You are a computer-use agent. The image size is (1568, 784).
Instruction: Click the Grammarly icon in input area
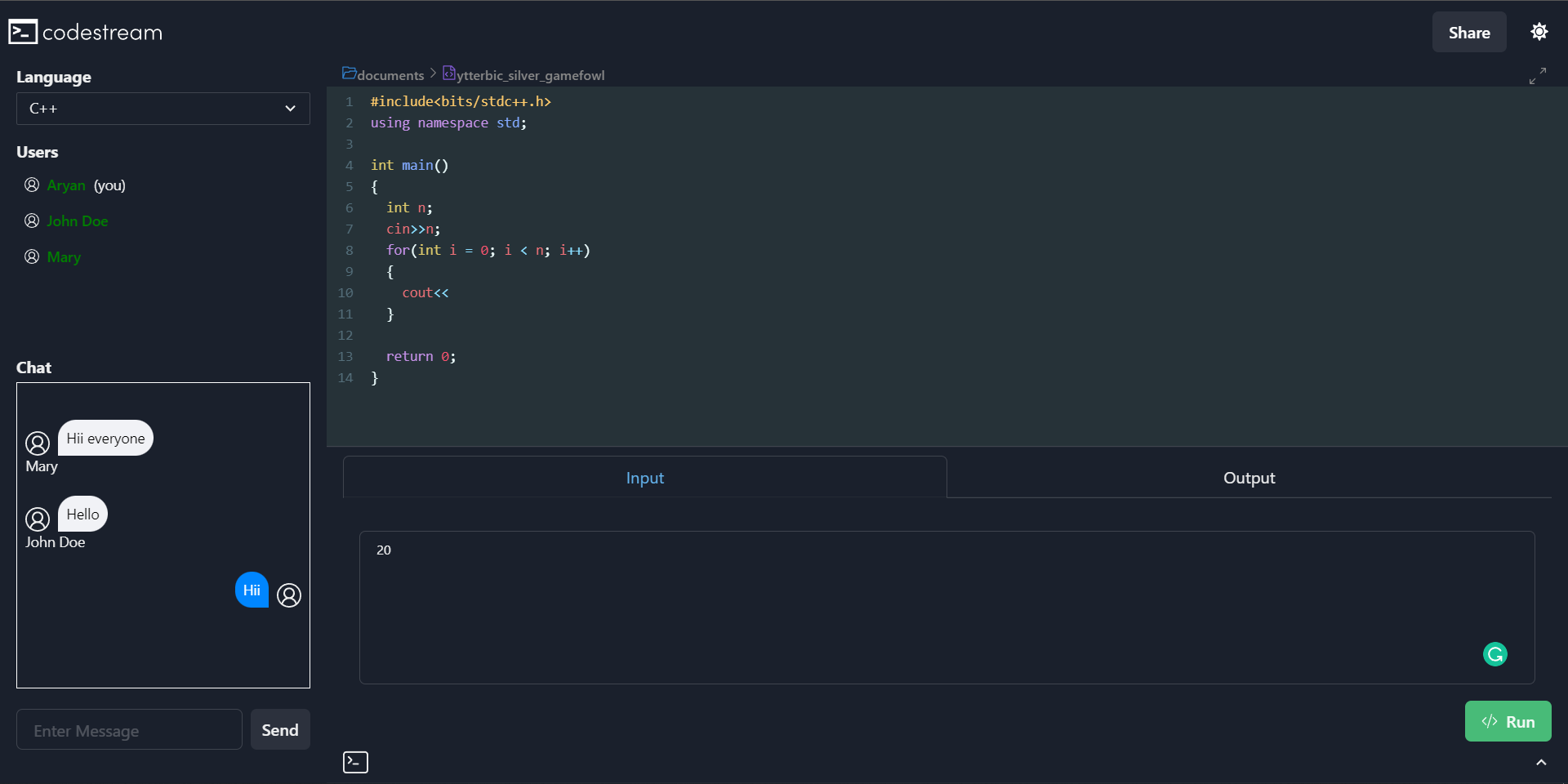coord(1494,654)
